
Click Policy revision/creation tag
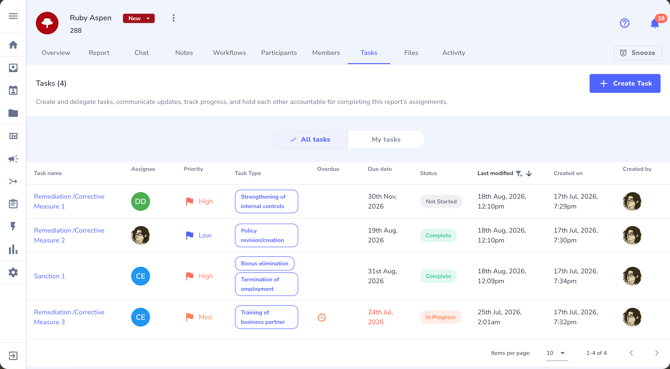click(266, 235)
